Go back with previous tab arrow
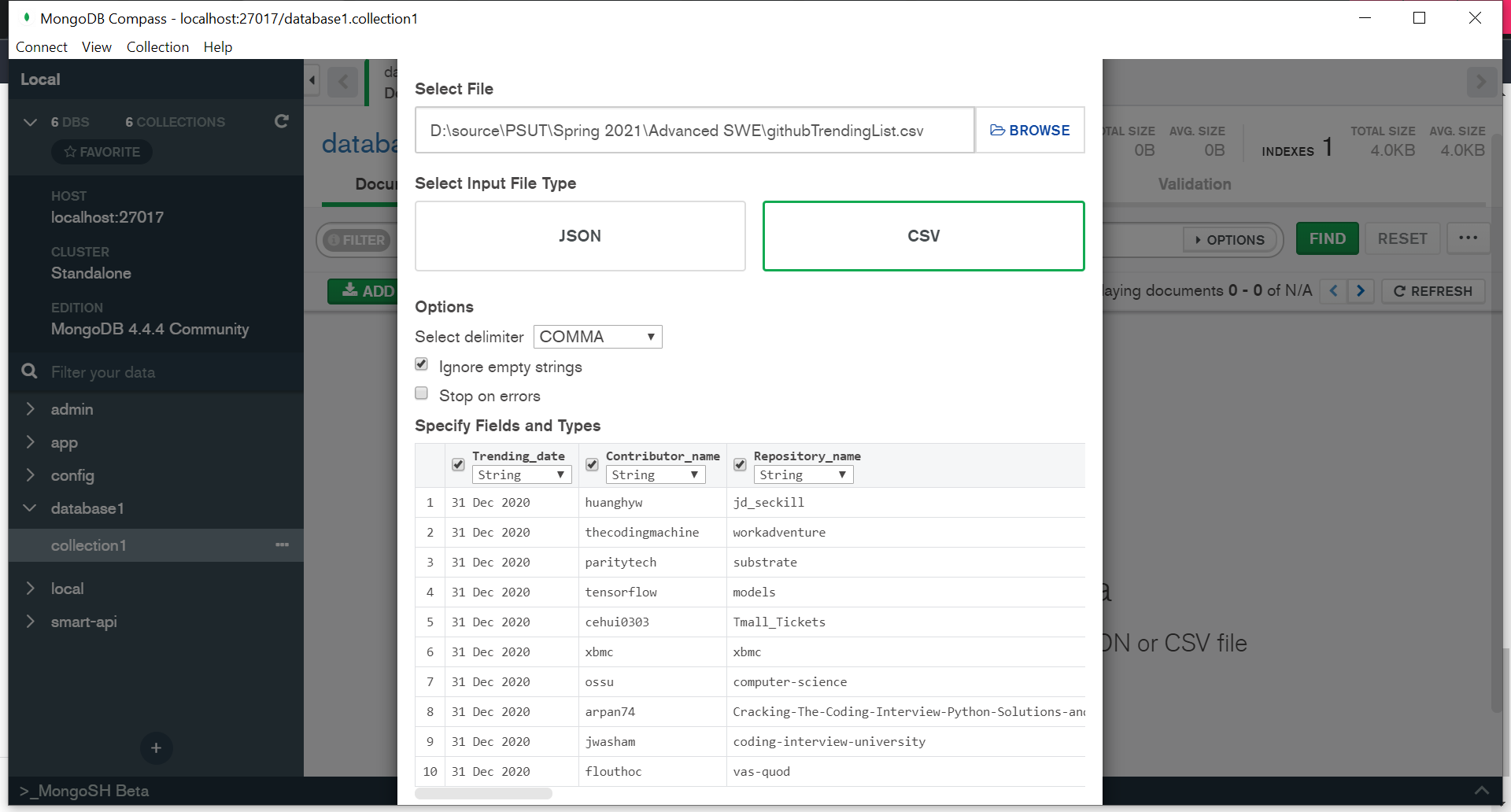Viewport: 1511px width, 812px height. [x=343, y=81]
